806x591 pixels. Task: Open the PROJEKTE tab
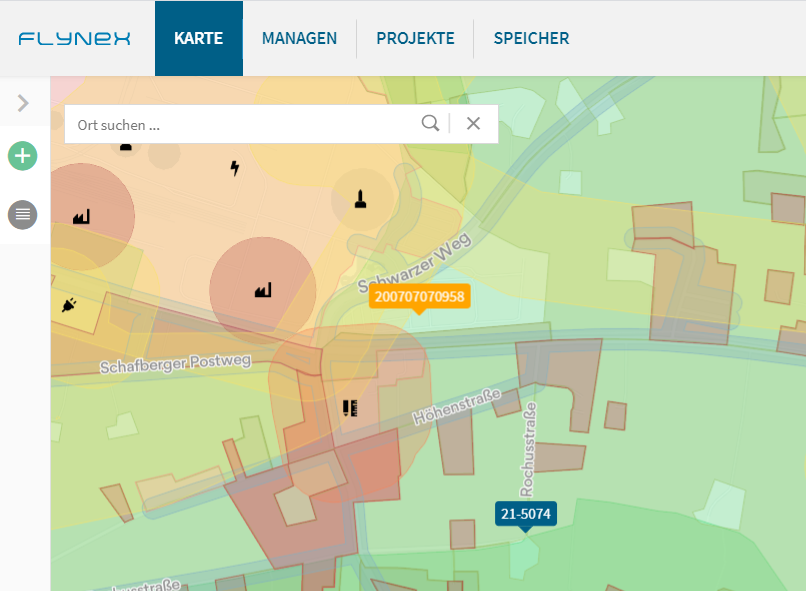[415, 38]
